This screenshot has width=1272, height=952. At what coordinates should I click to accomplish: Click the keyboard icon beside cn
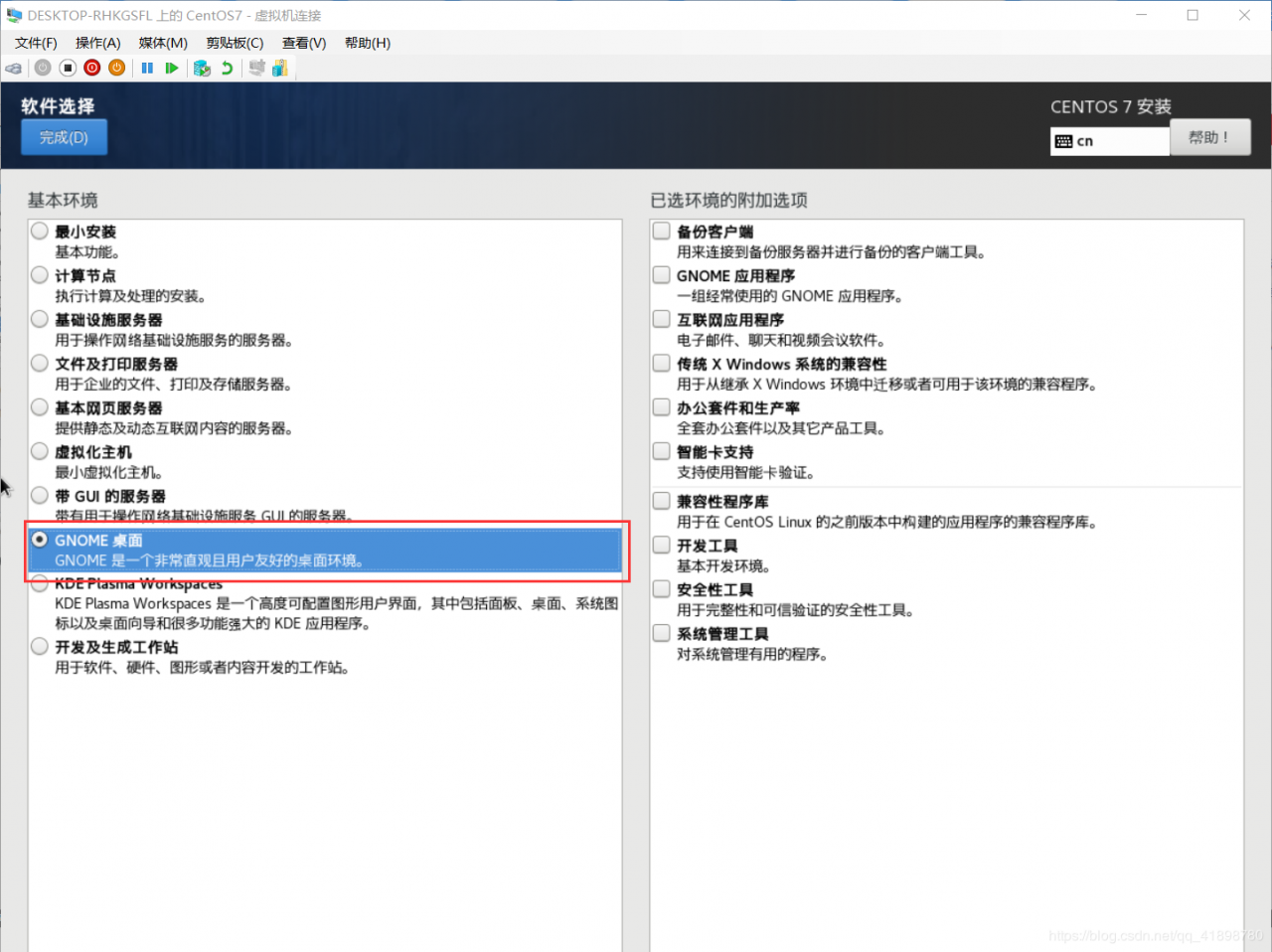click(x=1063, y=141)
